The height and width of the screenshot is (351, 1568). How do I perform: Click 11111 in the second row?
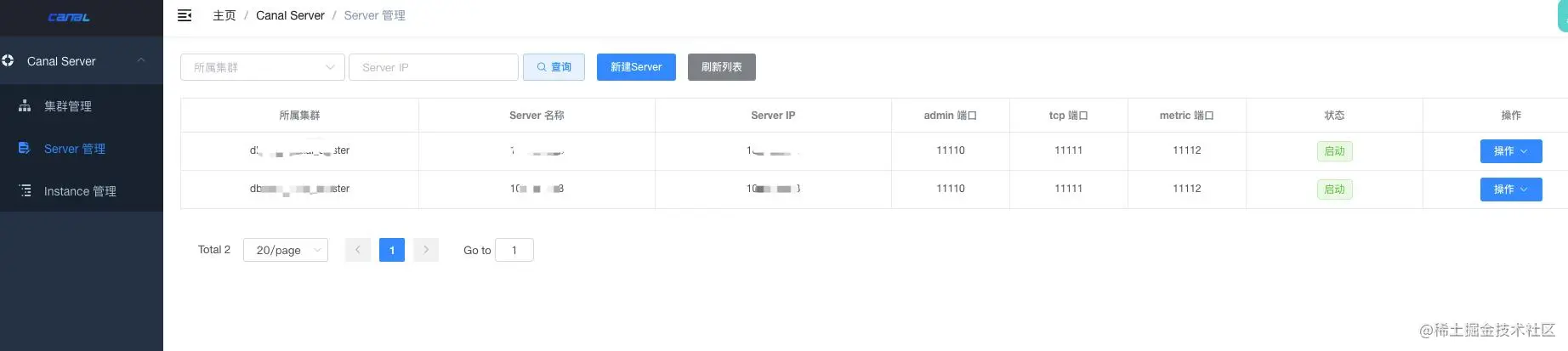coord(1069,189)
